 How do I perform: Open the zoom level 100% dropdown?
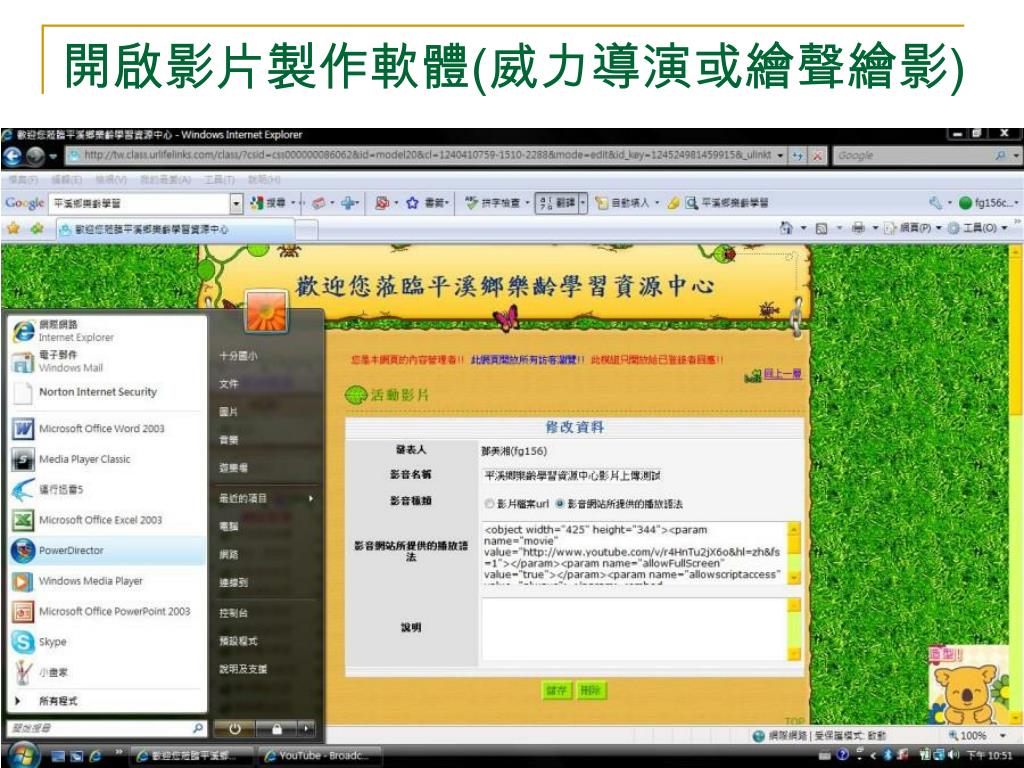pos(1004,735)
